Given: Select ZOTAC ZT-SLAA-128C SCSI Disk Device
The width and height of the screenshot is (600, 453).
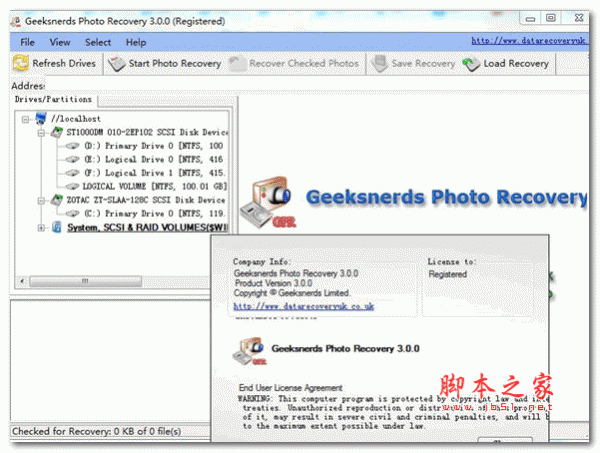Looking at the screenshot, I should click(x=146, y=200).
